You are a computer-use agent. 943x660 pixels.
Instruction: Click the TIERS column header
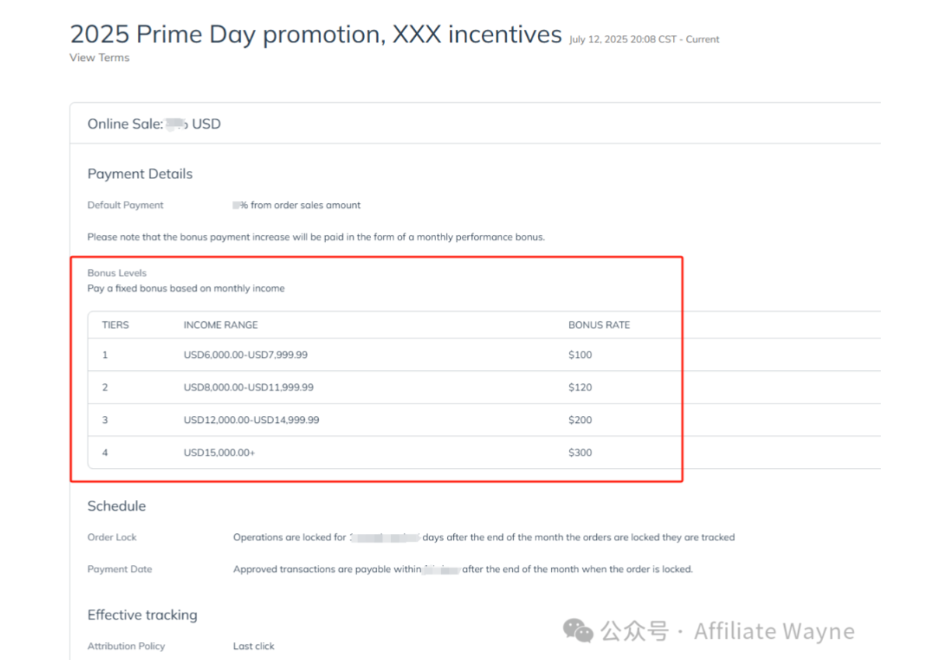(x=115, y=325)
